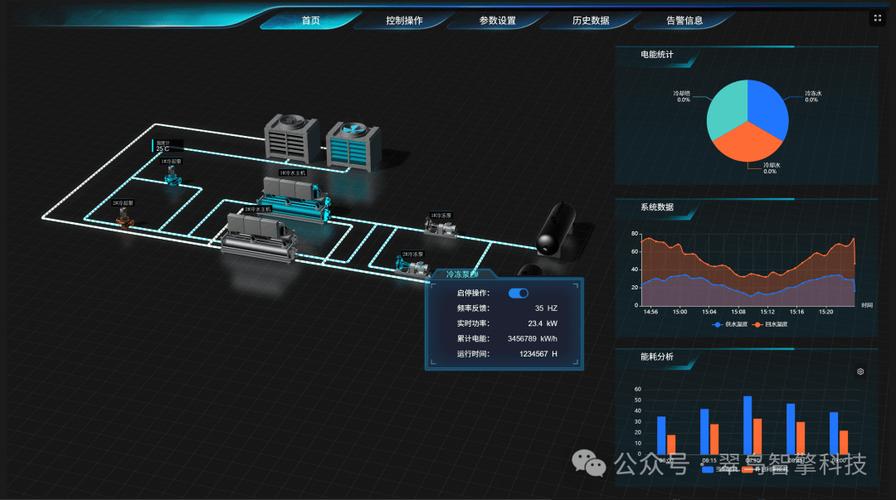Open the gear settings icon in 能耗分析 panel
Image resolution: width=896 pixels, height=500 pixels.
point(860,371)
